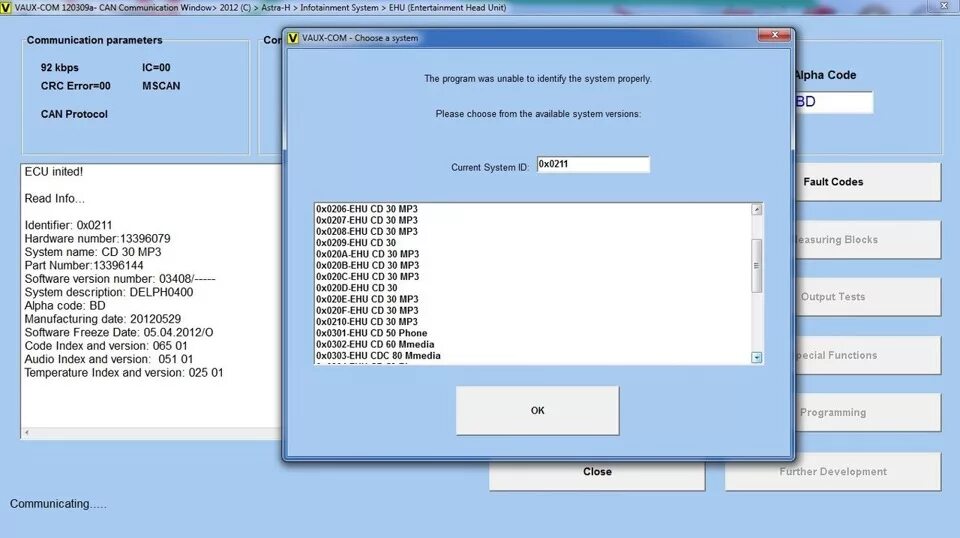Edit the Current System ID field
The image size is (960, 538).
(593, 164)
